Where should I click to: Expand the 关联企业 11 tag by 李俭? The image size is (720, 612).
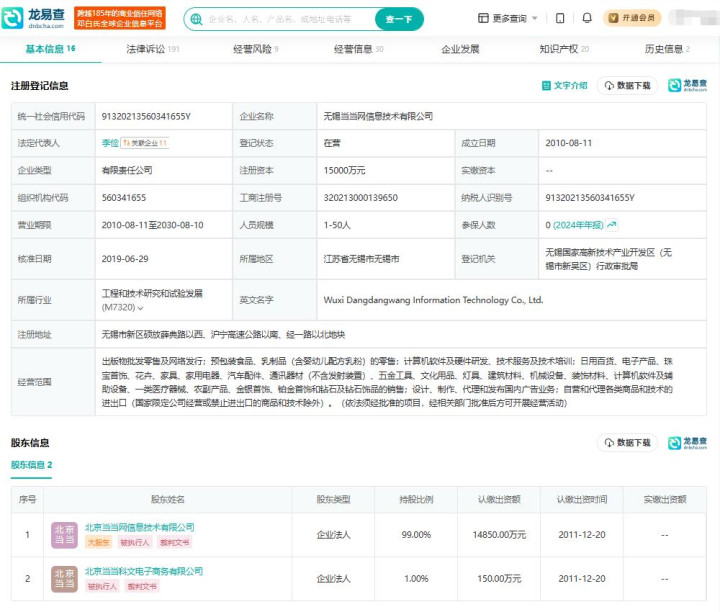click(x=145, y=143)
